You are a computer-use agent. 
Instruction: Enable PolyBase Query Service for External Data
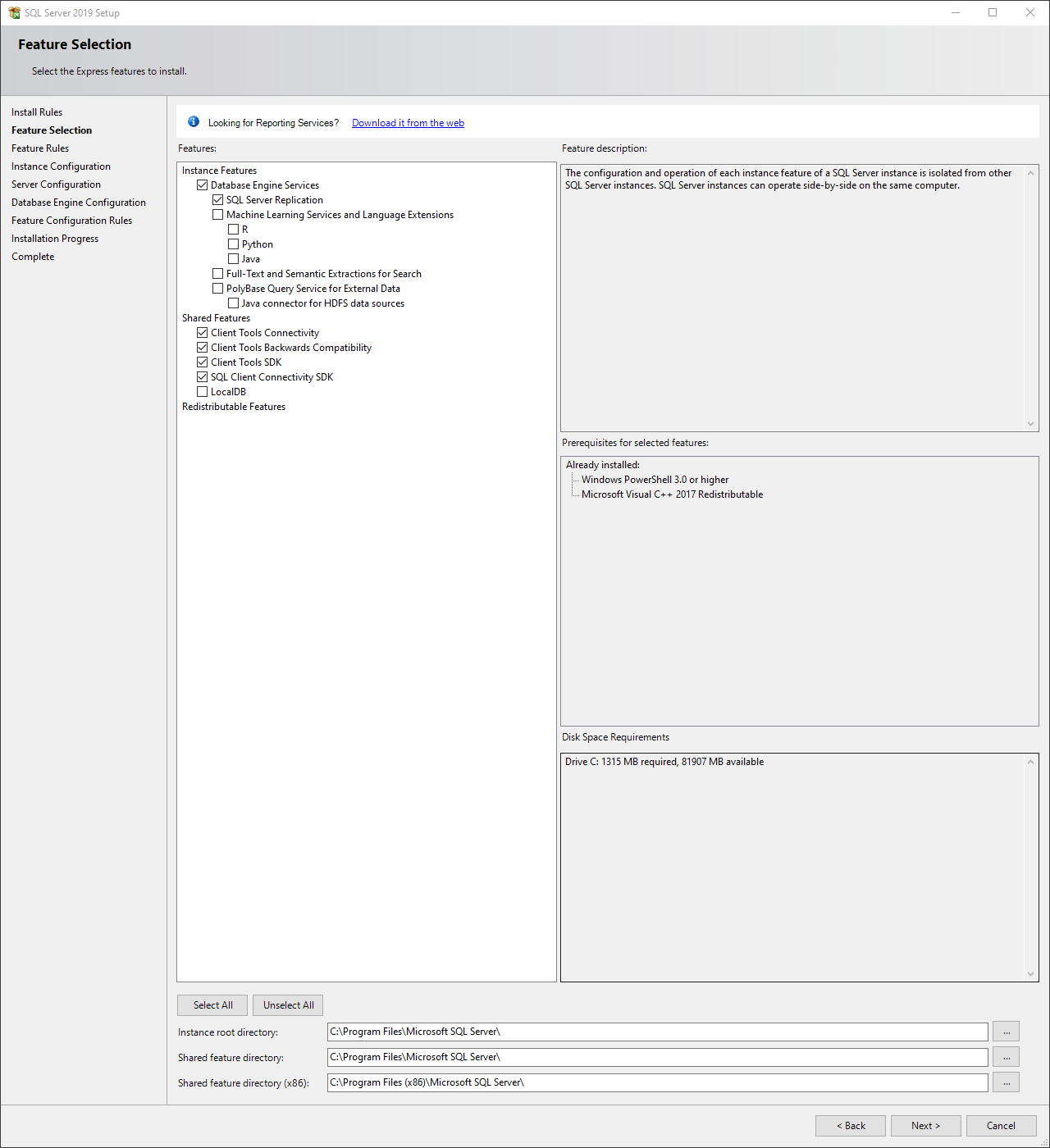pos(217,289)
